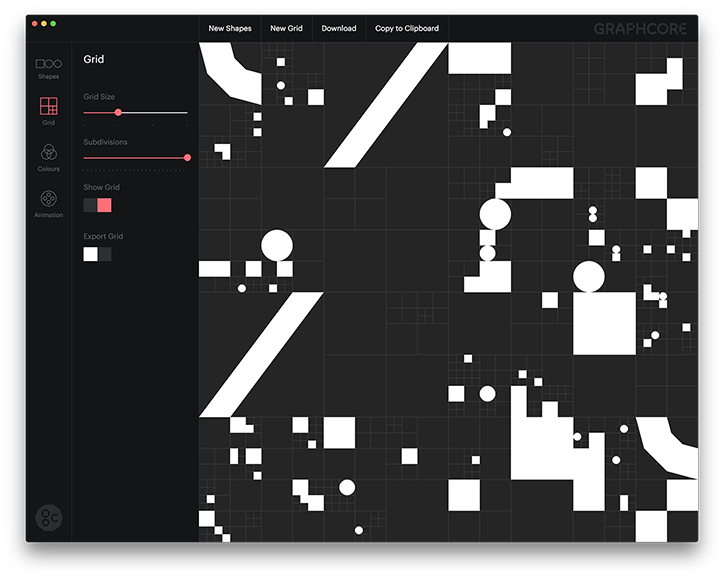
Task: Click the green maximize window button
Action: point(53,22)
